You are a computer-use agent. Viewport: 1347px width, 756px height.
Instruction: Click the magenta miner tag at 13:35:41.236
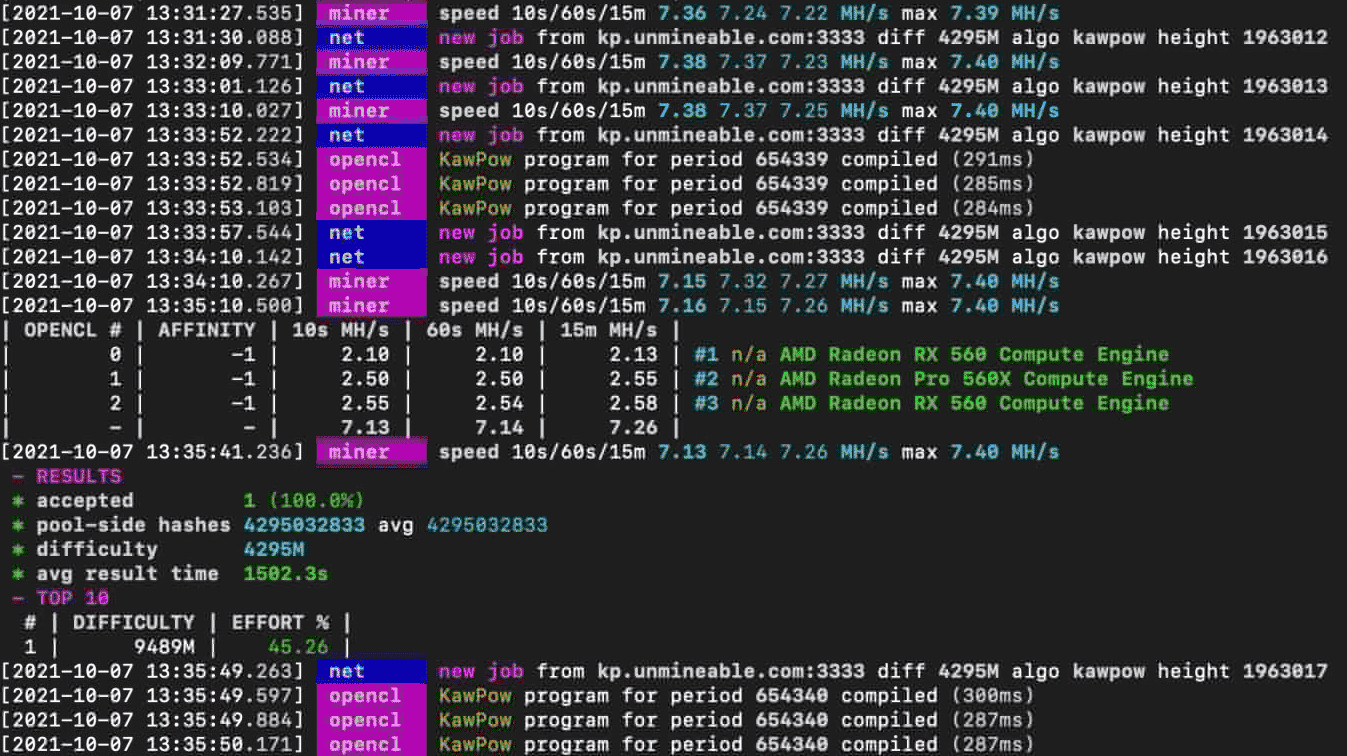pos(371,452)
